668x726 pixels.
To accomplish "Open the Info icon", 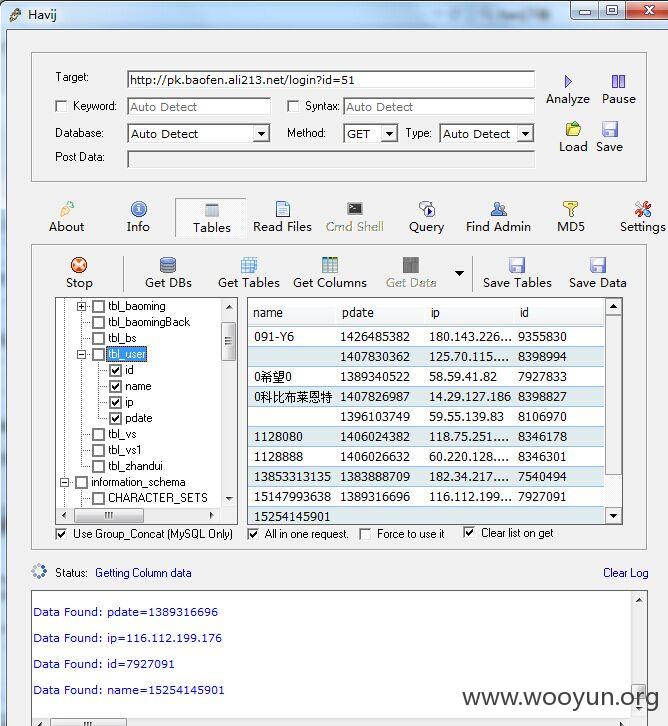I will click(x=138, y=209).
